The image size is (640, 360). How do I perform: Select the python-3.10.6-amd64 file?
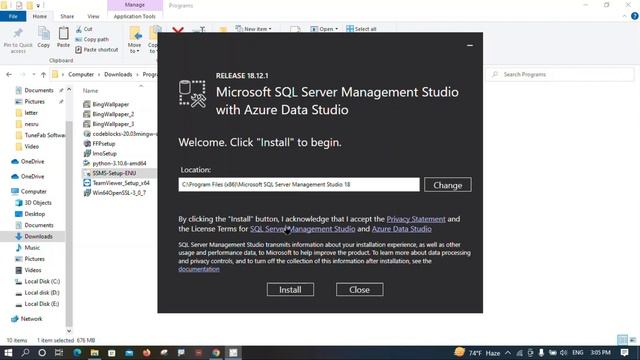pyautogui.click(x=115, y=163)
